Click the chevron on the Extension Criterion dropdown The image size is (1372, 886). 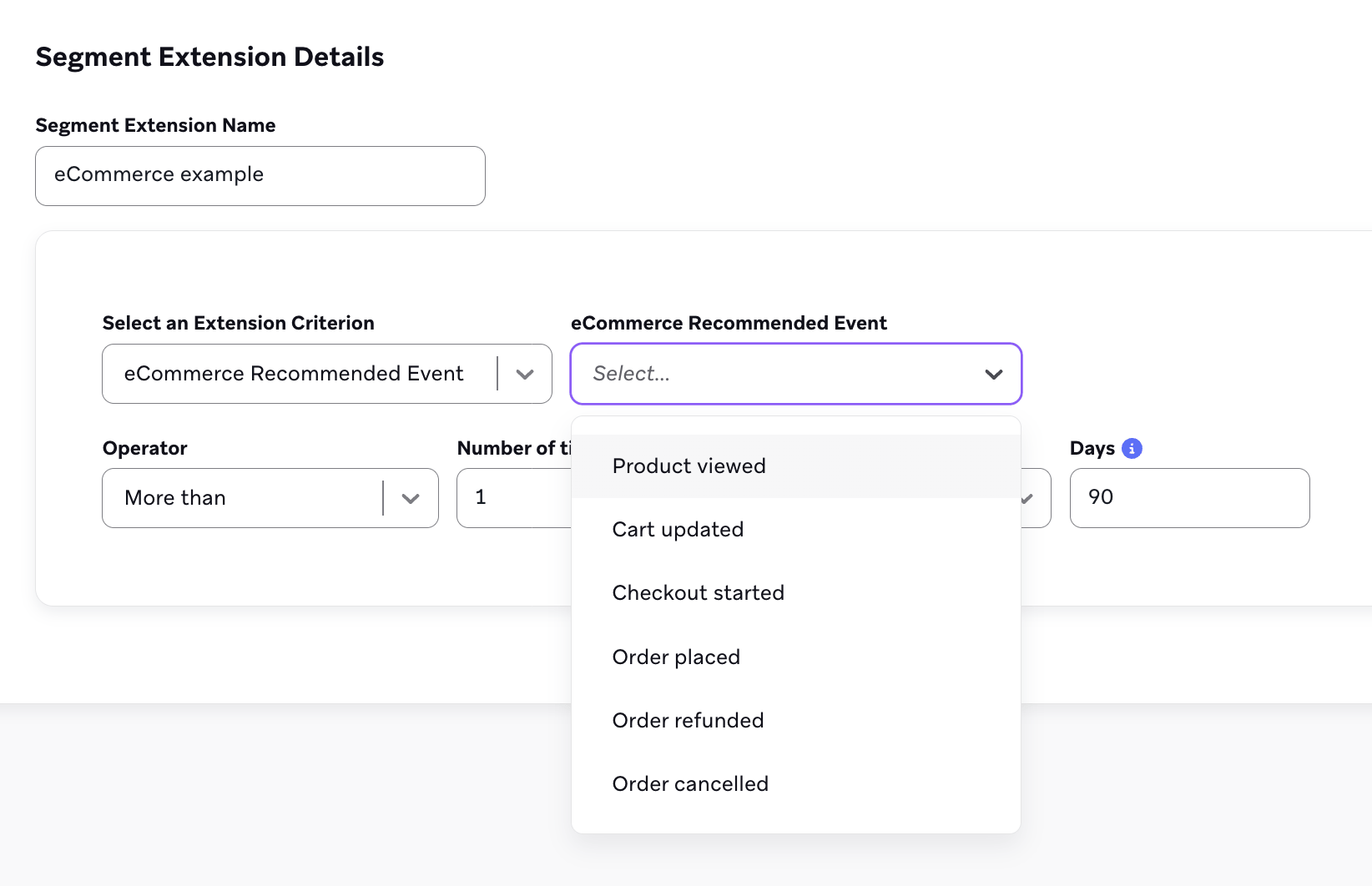click(525, 374)
